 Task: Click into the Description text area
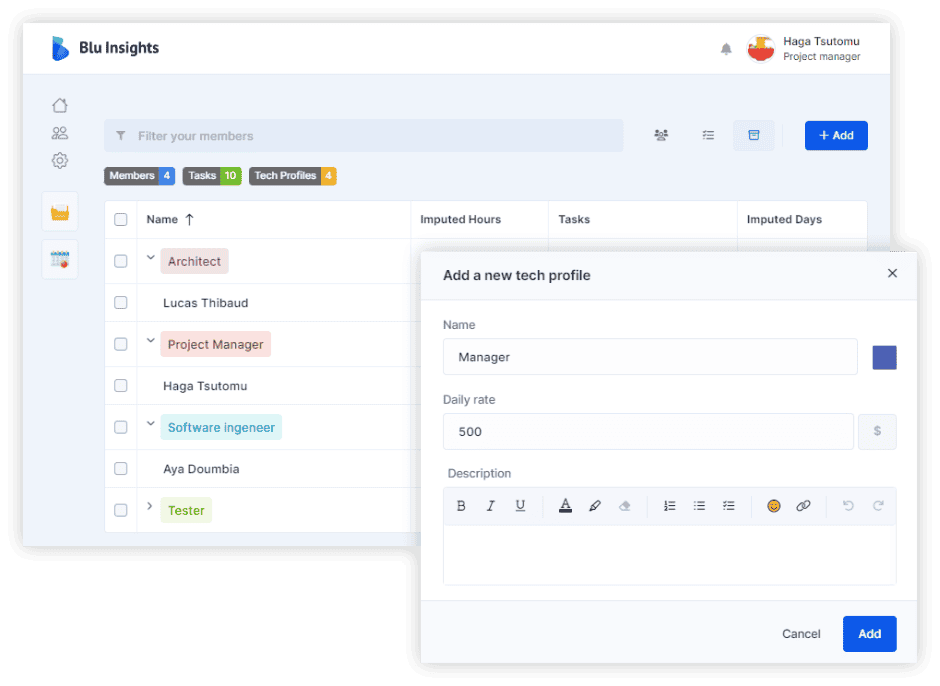click(x=670, y=555)
